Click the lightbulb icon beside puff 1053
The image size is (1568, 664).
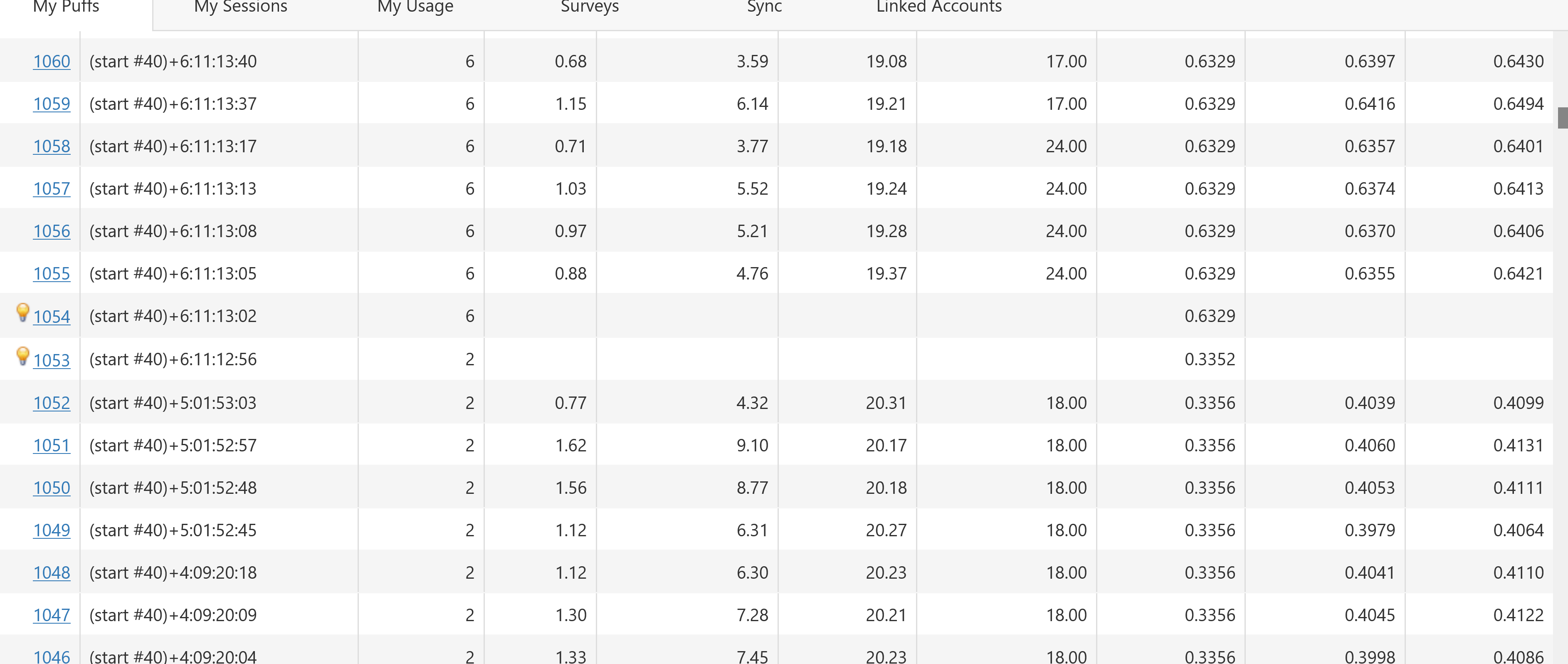[x=22, y=356]
